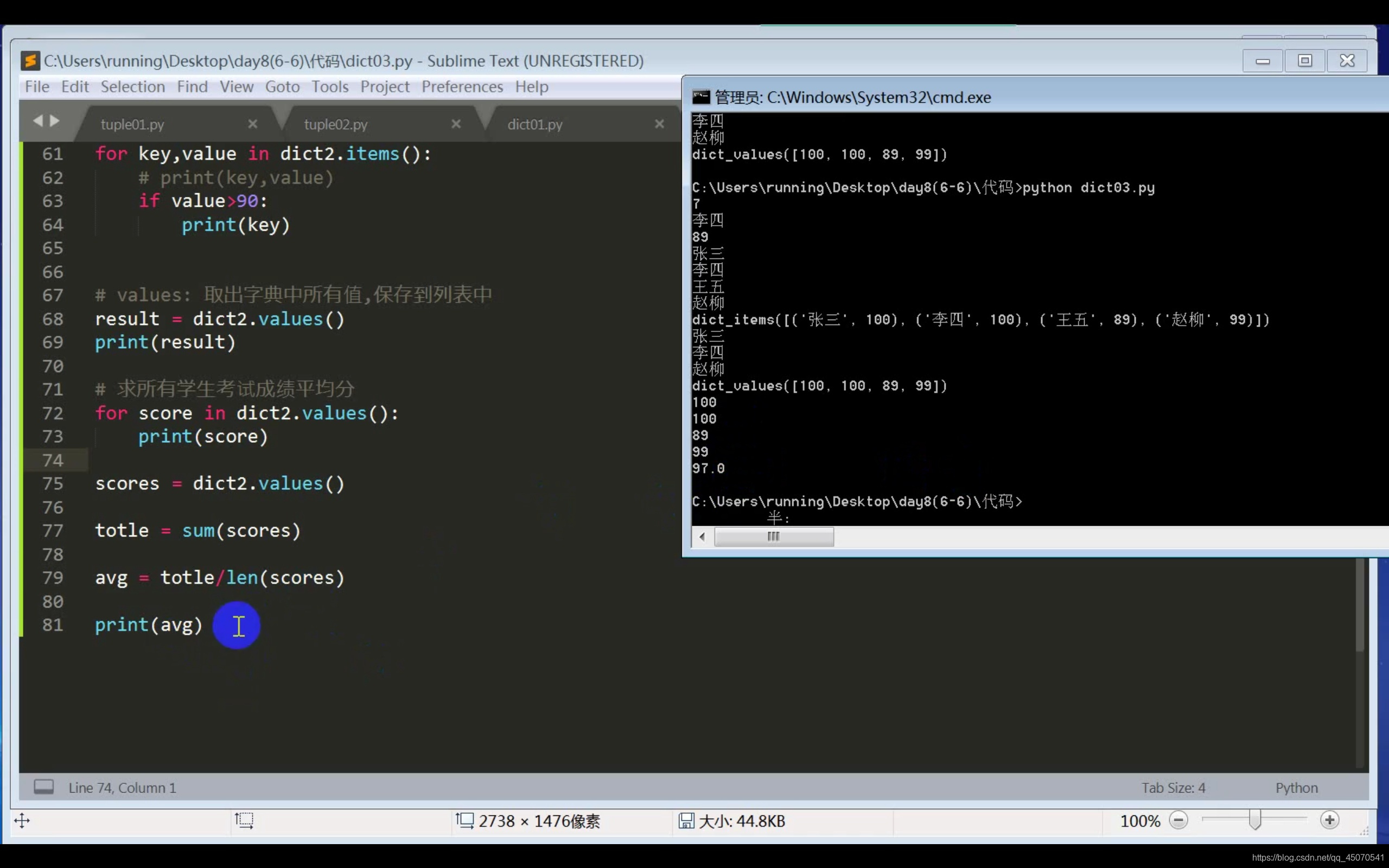
Task: Open the Tab Size: 4 selector
Action: coord(1173,788)
